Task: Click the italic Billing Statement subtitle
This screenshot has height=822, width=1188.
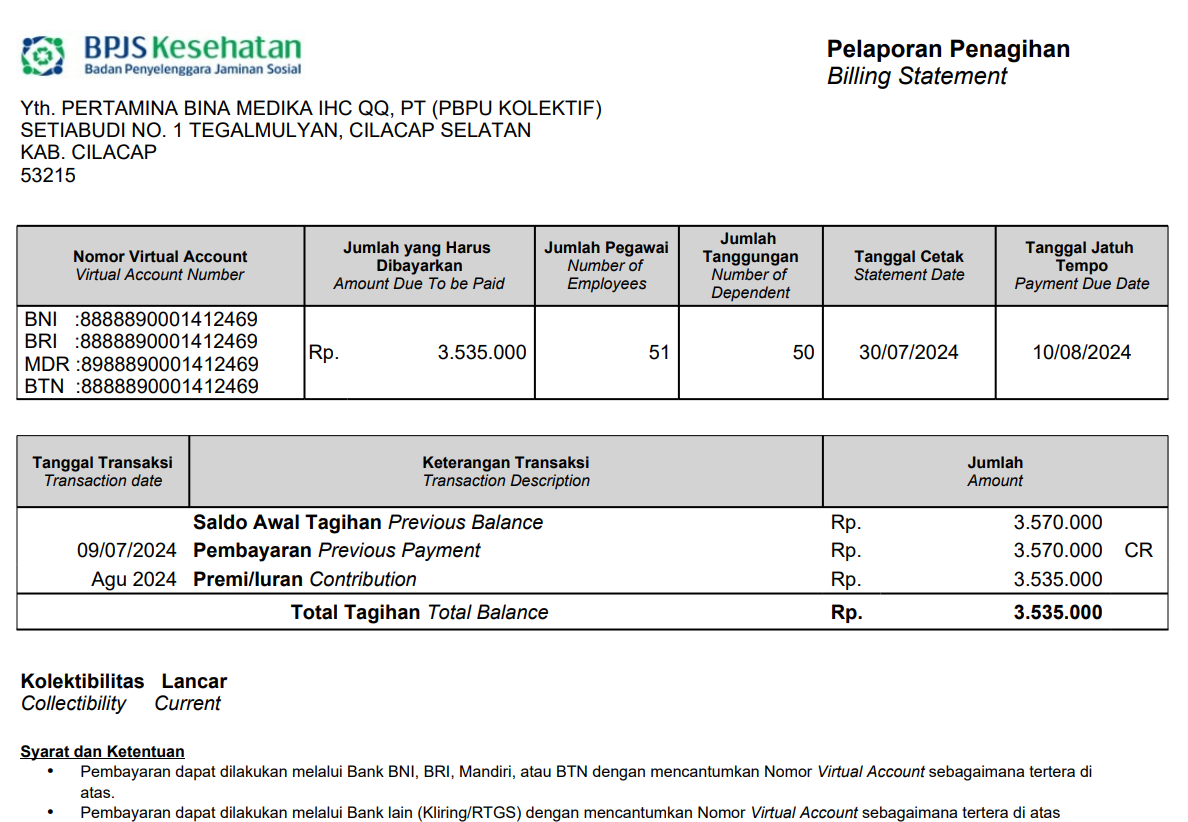Action: [916, 77]
